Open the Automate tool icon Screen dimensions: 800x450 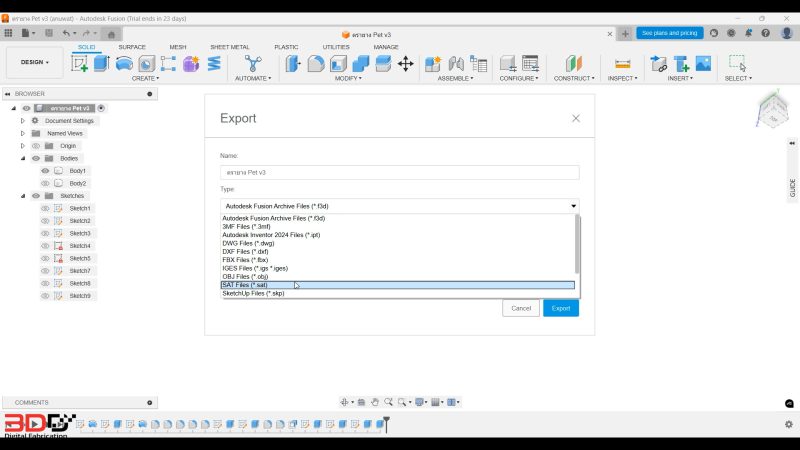[253, 64]
